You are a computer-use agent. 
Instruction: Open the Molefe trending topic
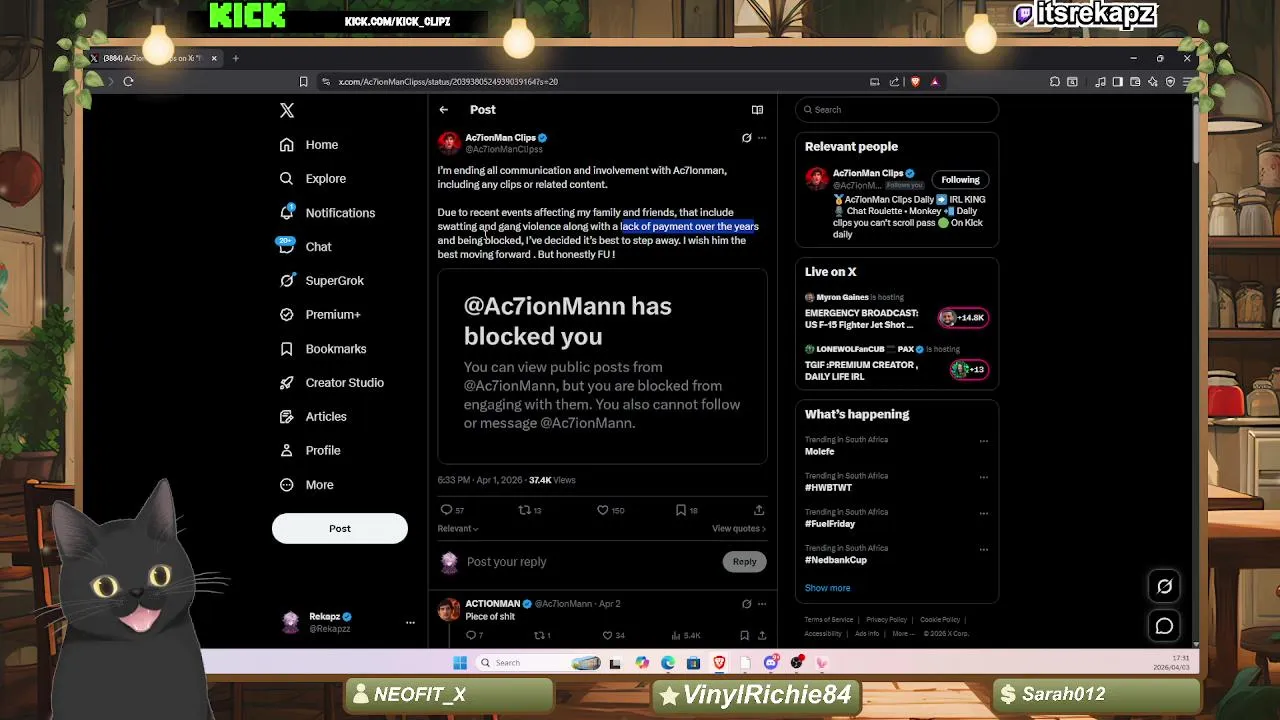point(820,452)
